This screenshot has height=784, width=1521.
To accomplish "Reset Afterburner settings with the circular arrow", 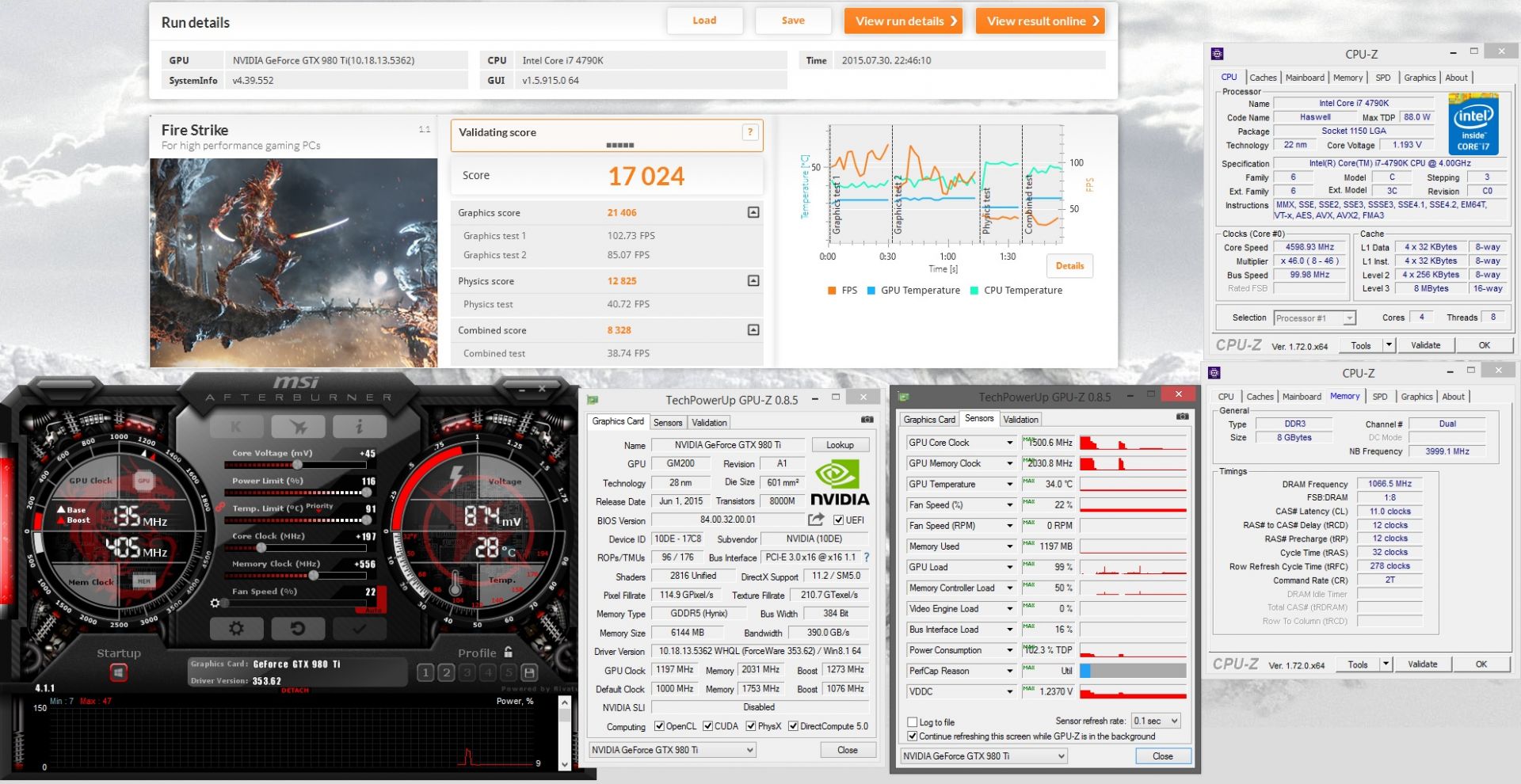I will coord(298,629).
